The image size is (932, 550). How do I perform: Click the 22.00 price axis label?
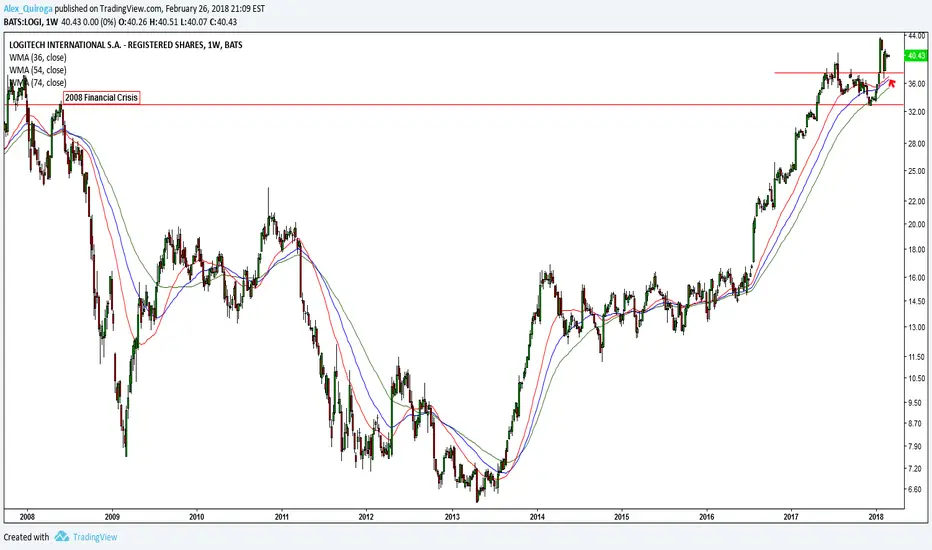point(917,202)
